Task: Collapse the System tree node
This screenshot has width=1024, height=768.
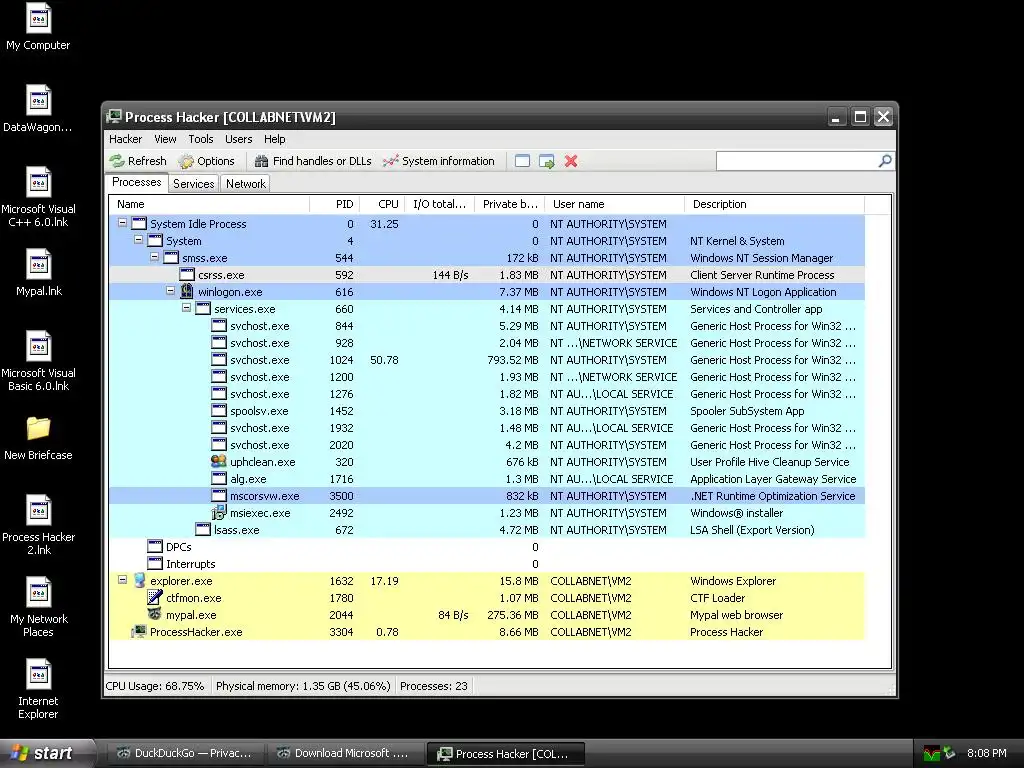Action: pyautogui.click(x=138, y=240)
